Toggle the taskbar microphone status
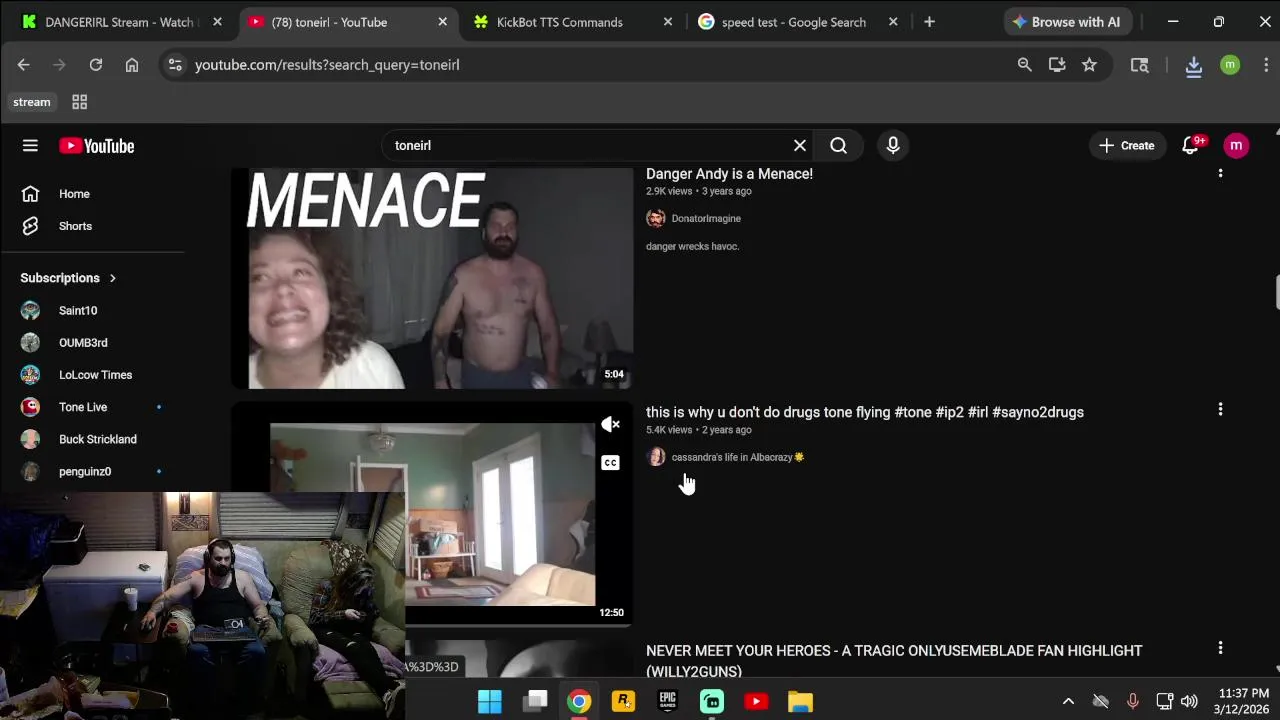Image resolution: width=1280 pixels, height=720 pixels. pyautogui.click(x=1132, y=701)
